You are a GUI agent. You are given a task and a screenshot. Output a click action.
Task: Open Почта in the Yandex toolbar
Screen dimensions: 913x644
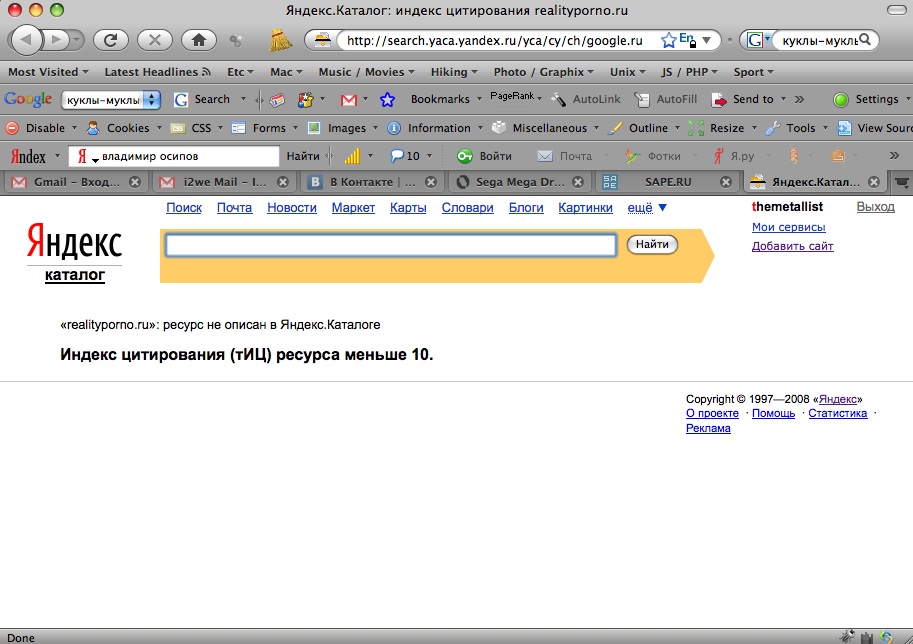[564, 156]
